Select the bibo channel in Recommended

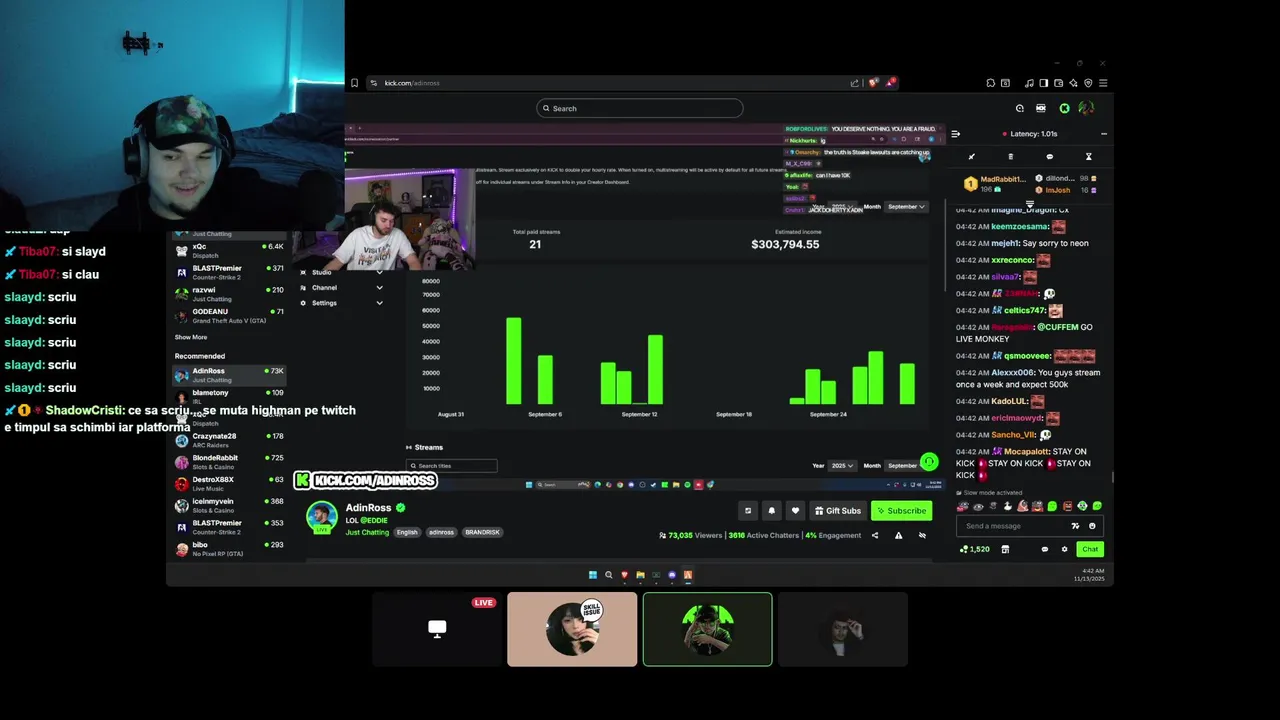click(229, 549)
